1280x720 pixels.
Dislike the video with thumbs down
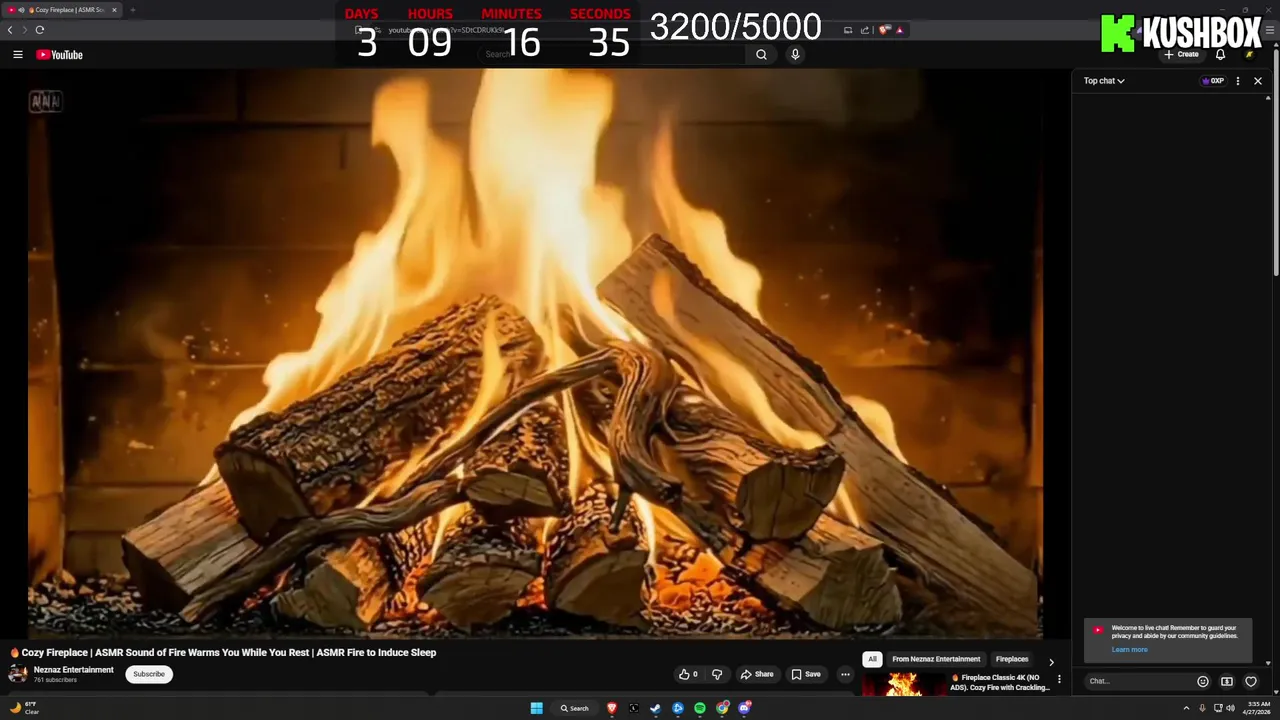tap(717, 674)
